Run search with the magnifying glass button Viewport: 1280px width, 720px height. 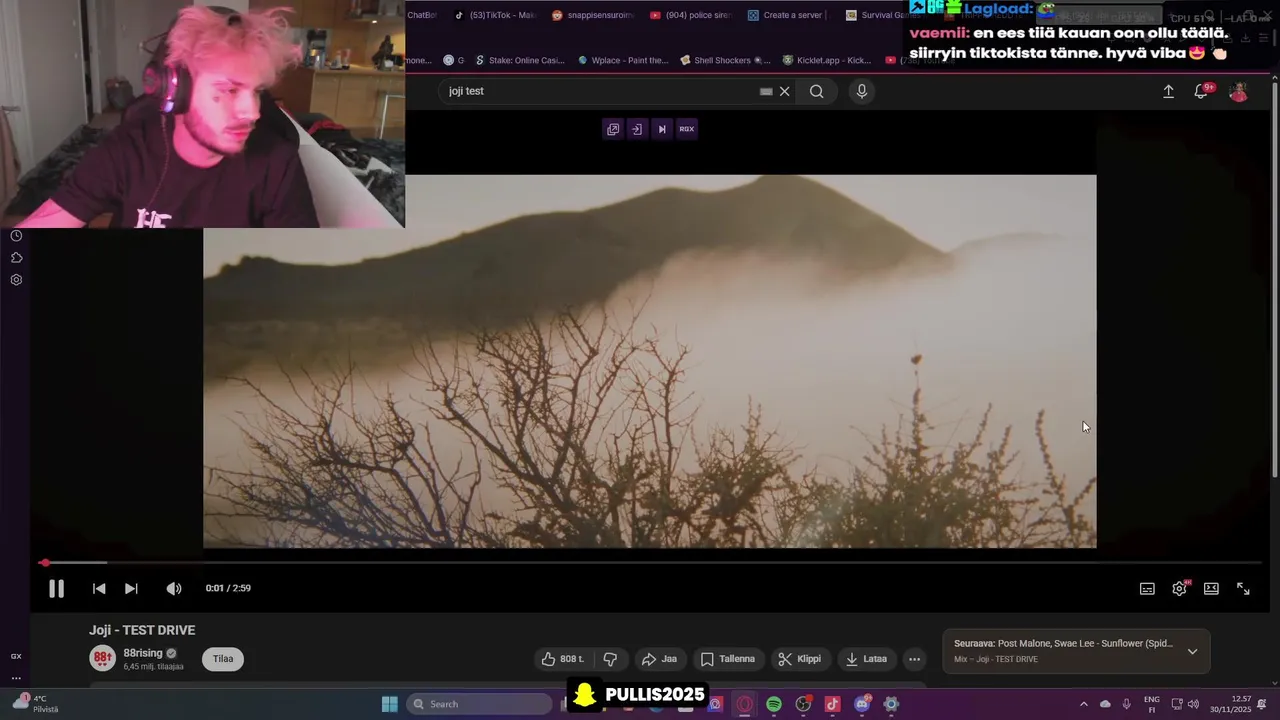(x=817, y=91)
